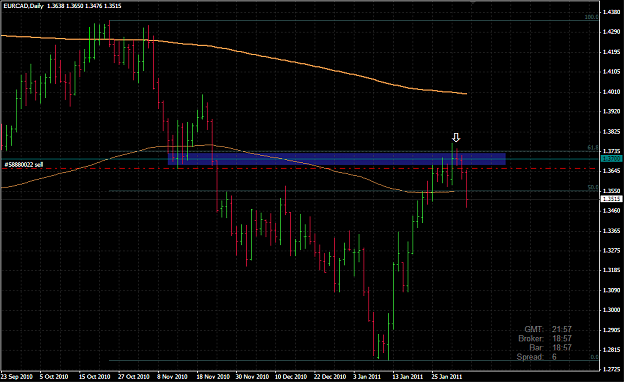625x383 pixels.
Task: Click the 23 Sep 2010 date label
Action: (x=17, y=377)
